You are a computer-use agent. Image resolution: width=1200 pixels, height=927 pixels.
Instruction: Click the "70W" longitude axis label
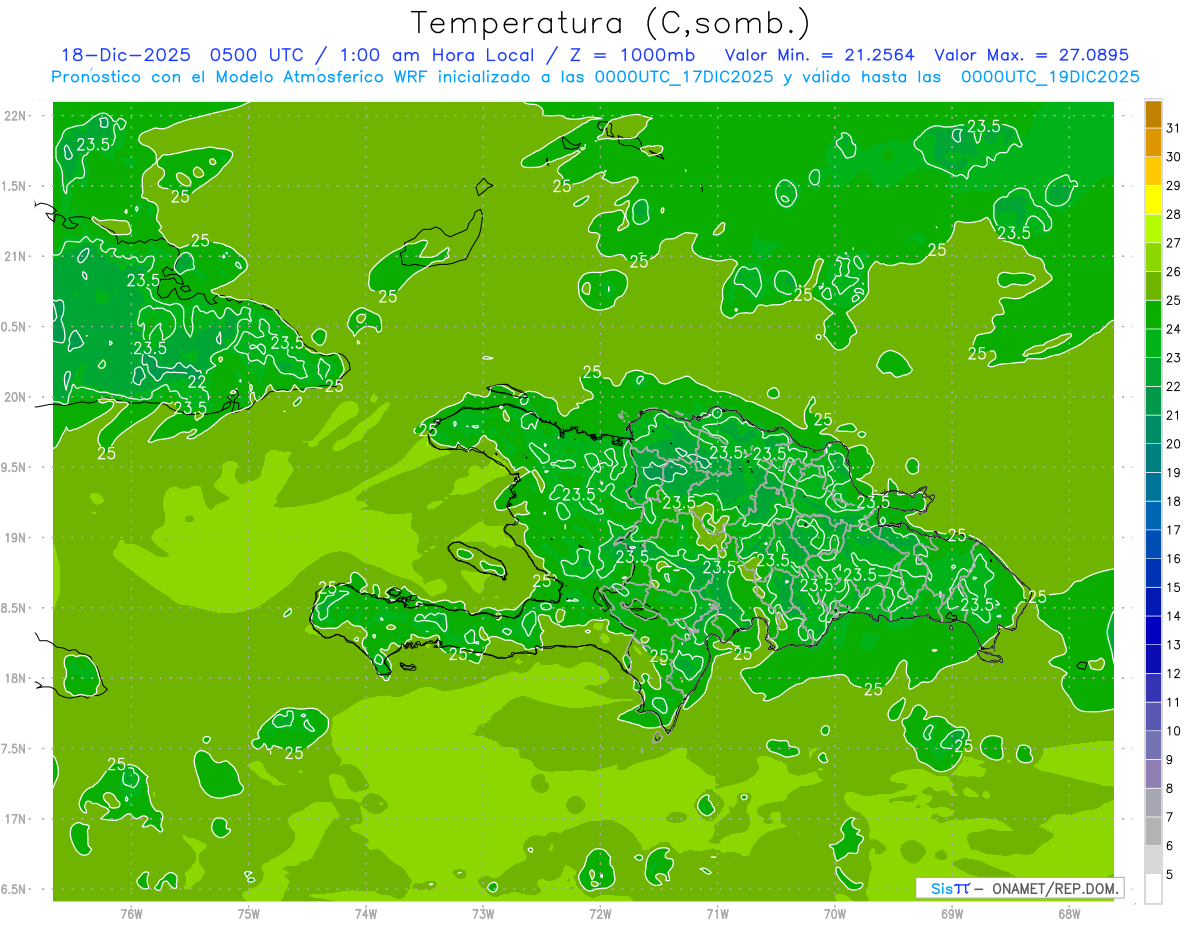coord(835,913)
